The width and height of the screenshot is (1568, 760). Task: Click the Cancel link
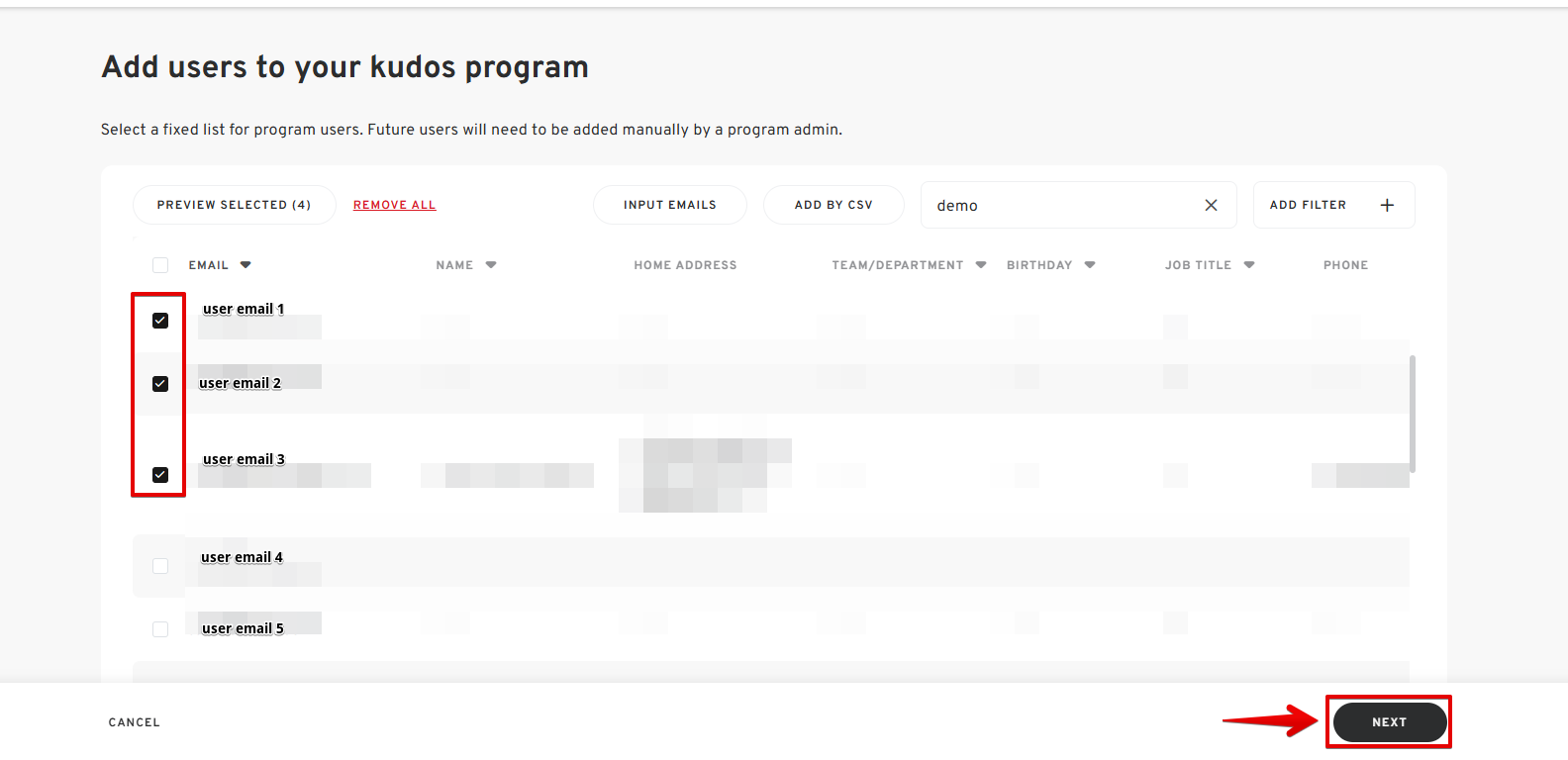pyautogui.click(x=134, y=722)
